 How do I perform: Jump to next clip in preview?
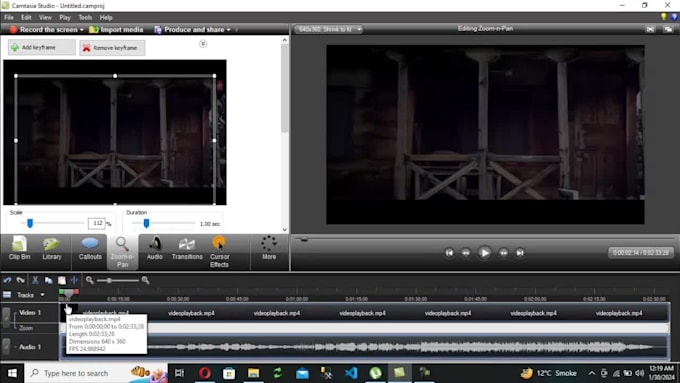520,252
